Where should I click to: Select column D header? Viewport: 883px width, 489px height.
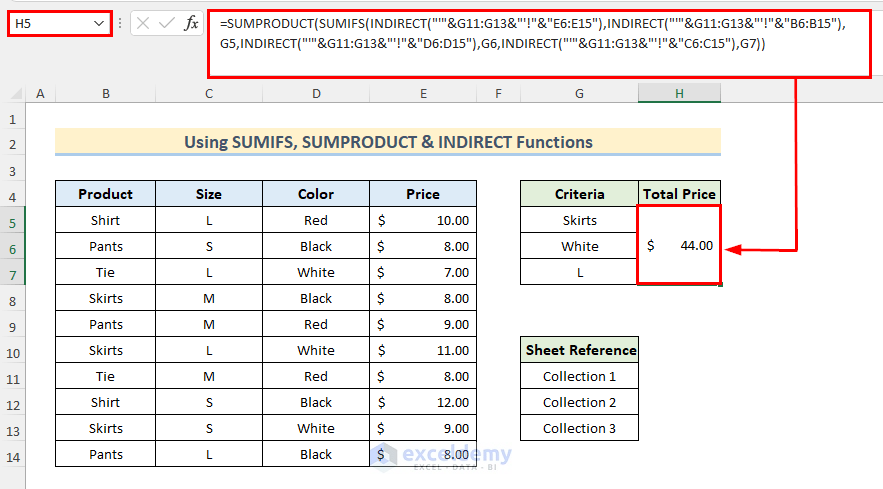coord(316,94)
